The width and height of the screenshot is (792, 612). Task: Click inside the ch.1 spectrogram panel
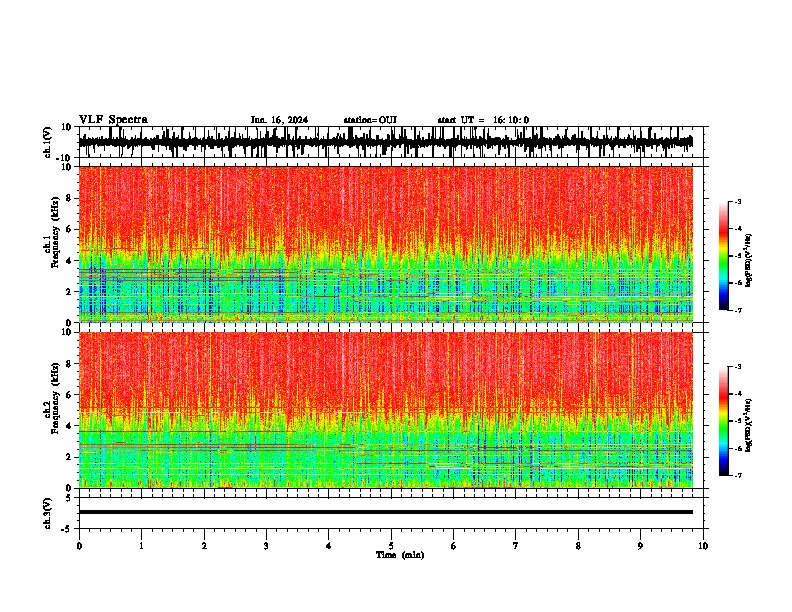coord(385,244)
